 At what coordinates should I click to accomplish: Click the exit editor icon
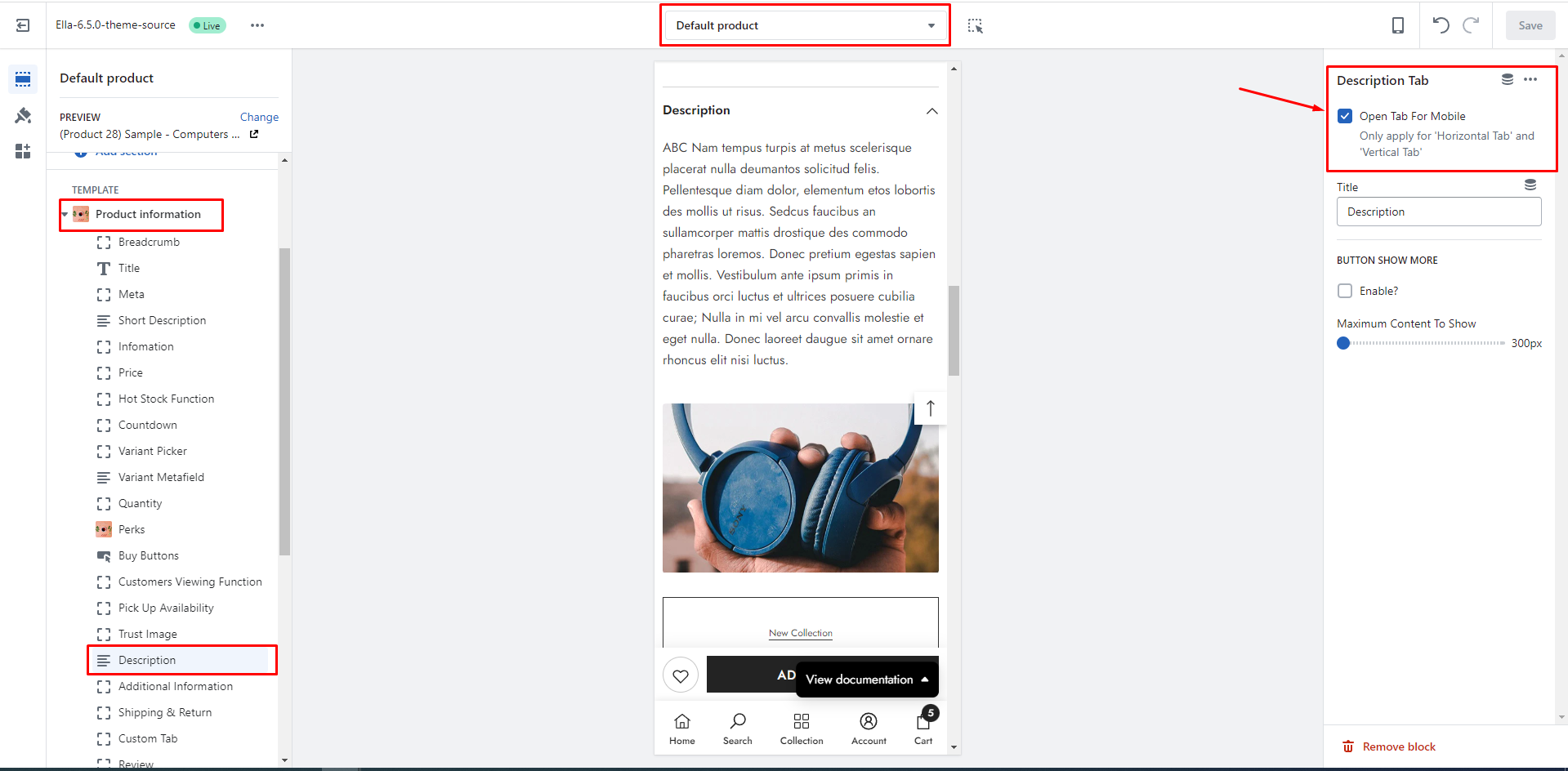pos(23,25)
